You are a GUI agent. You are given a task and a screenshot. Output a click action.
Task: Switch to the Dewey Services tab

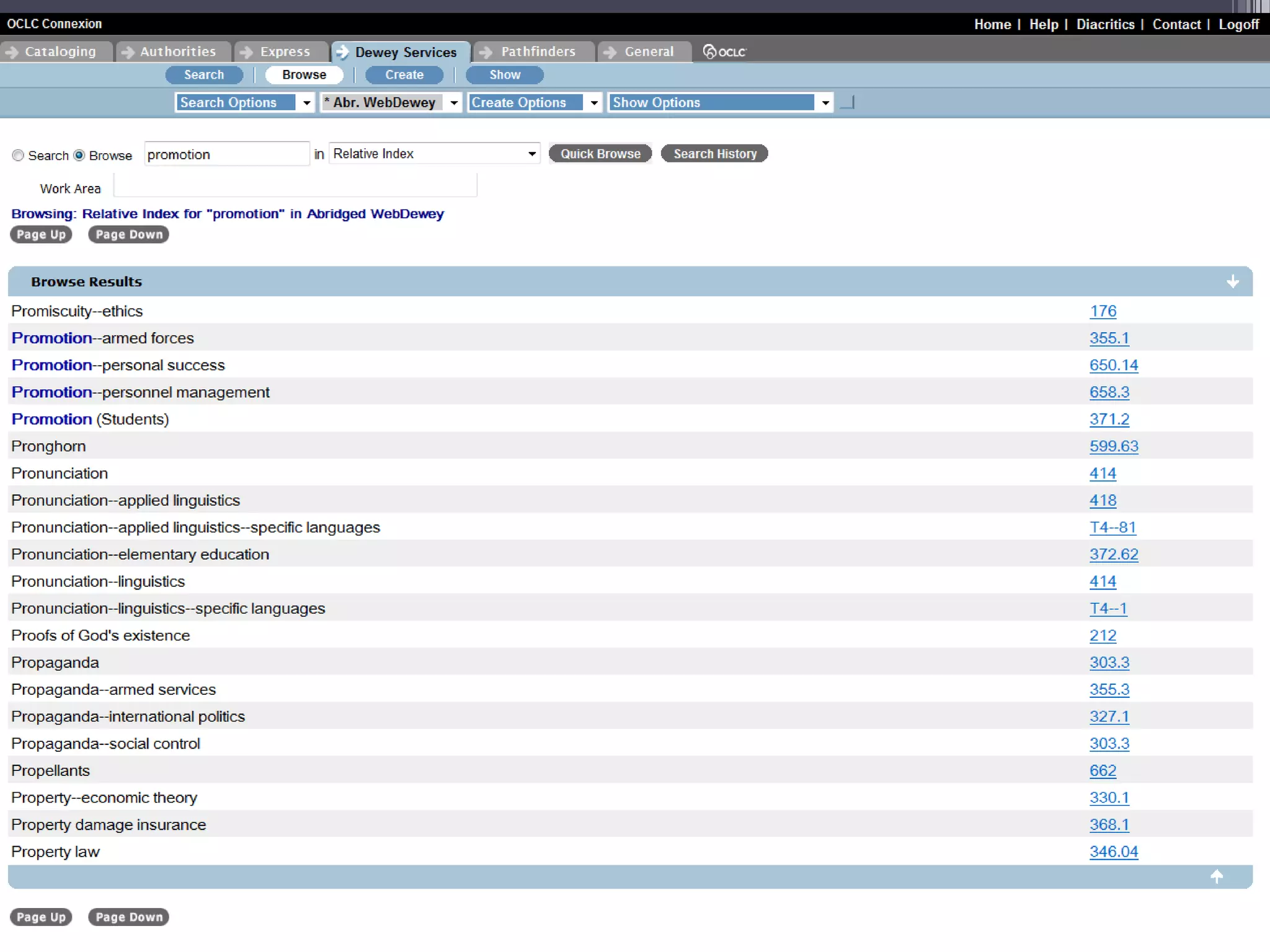(405, 52)
